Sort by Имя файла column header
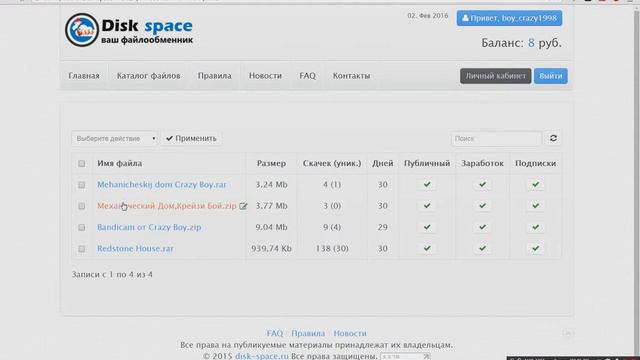This screenshot has height=360, width=640. (120, 163)
